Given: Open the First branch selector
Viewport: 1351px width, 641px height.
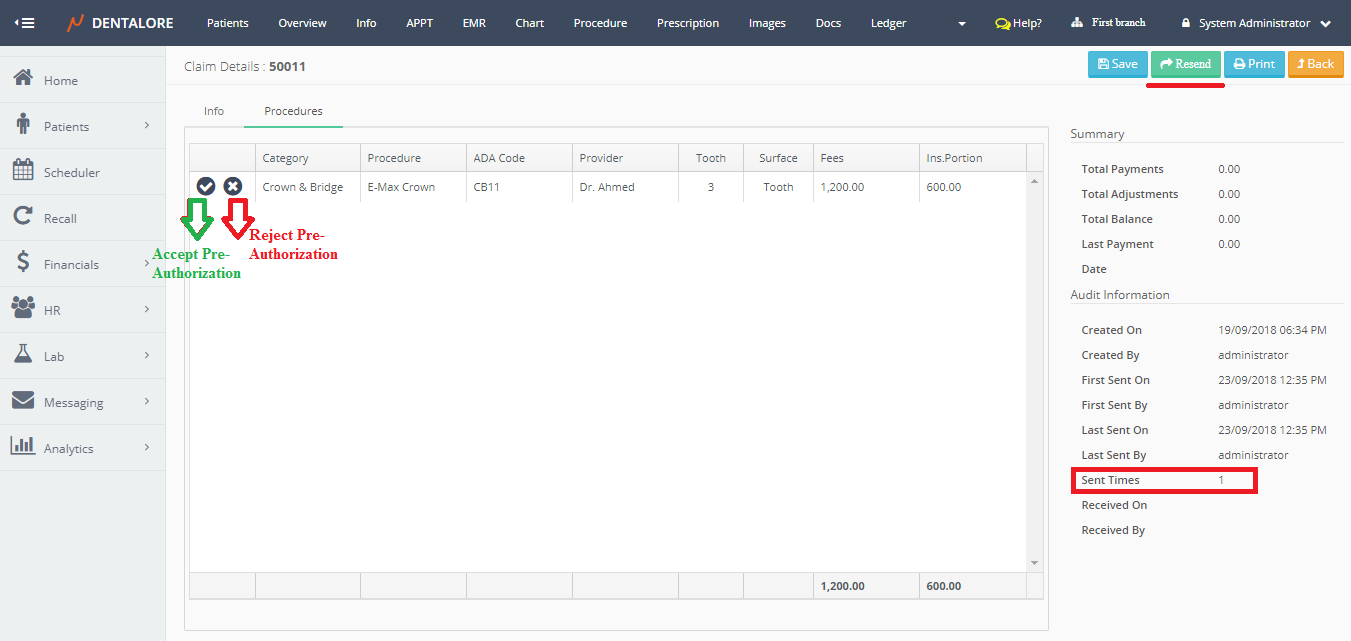Looking at the screenshot, I should pyautogui.click(x=1108, y=23).
